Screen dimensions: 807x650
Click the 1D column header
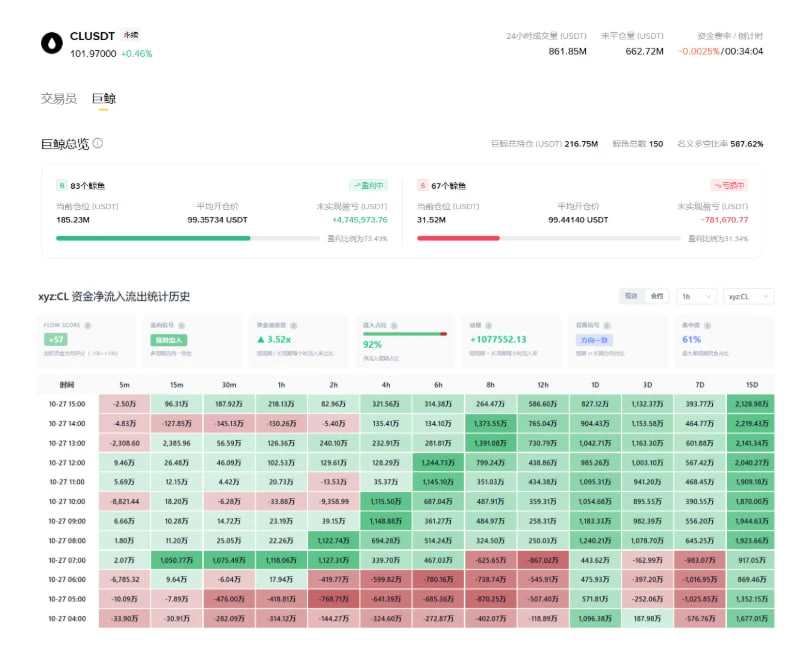pyautogui.click(x=595, y=384)
